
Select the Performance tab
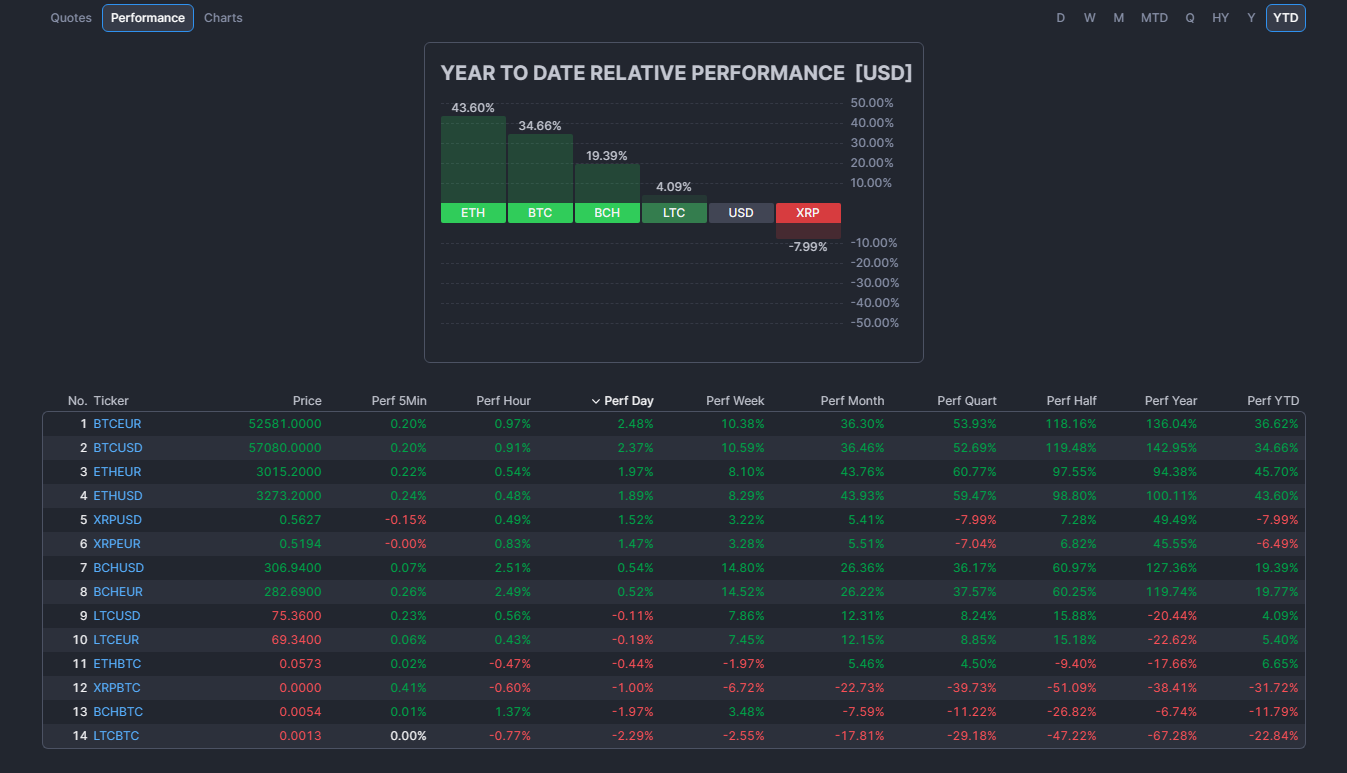[148, 18]
